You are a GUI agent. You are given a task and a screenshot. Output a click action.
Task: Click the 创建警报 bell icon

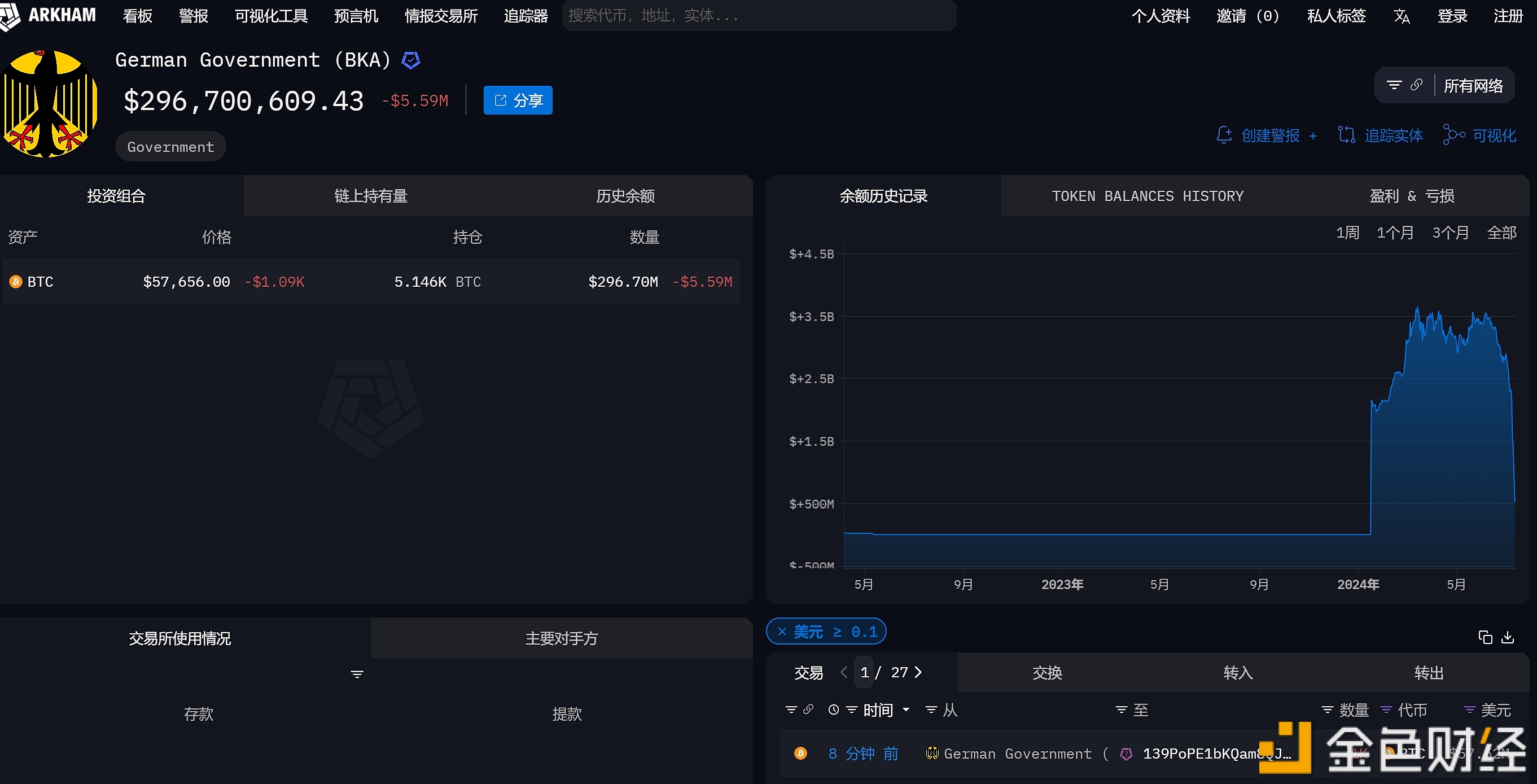1224,135
